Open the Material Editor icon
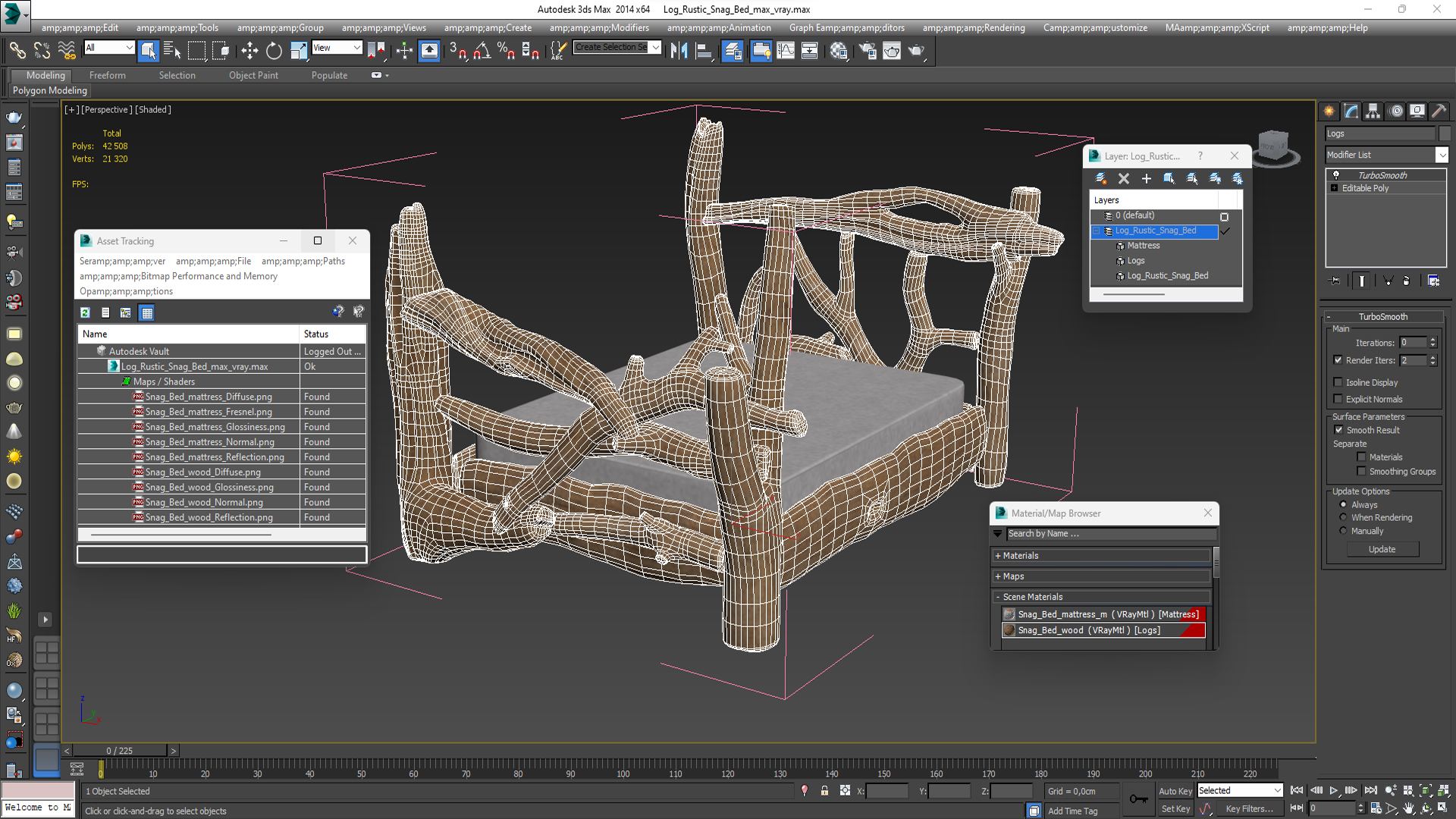The height and width of the screenshot is (819, 1456). [838, 51]
